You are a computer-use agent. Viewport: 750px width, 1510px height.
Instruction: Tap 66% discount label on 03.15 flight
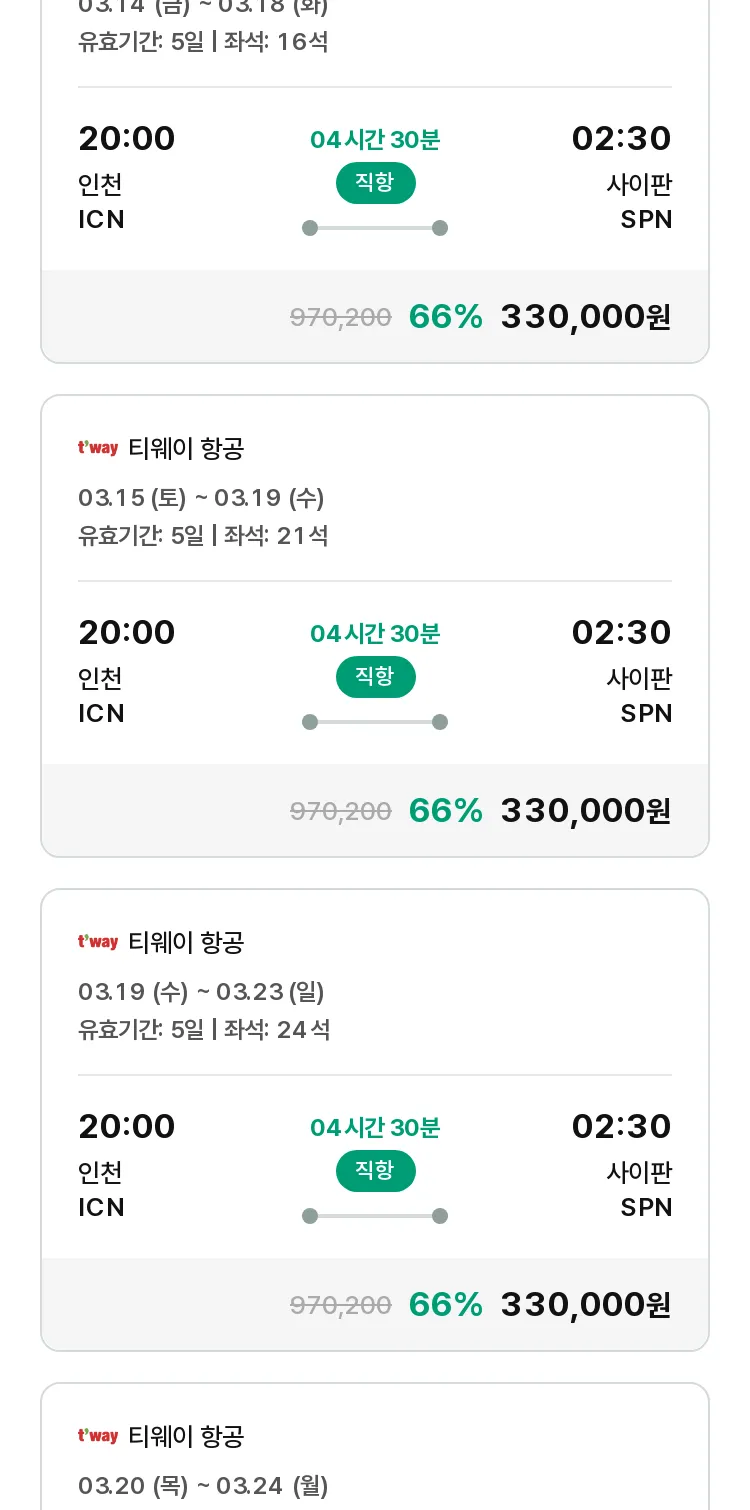(446, 810)
